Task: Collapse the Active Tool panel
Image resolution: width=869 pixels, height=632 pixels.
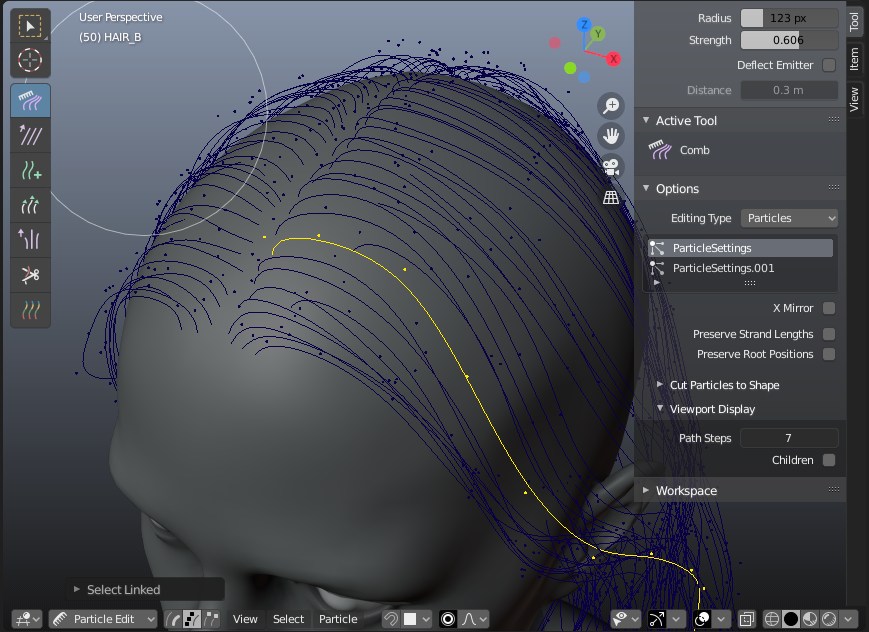Action: [646, 120]
